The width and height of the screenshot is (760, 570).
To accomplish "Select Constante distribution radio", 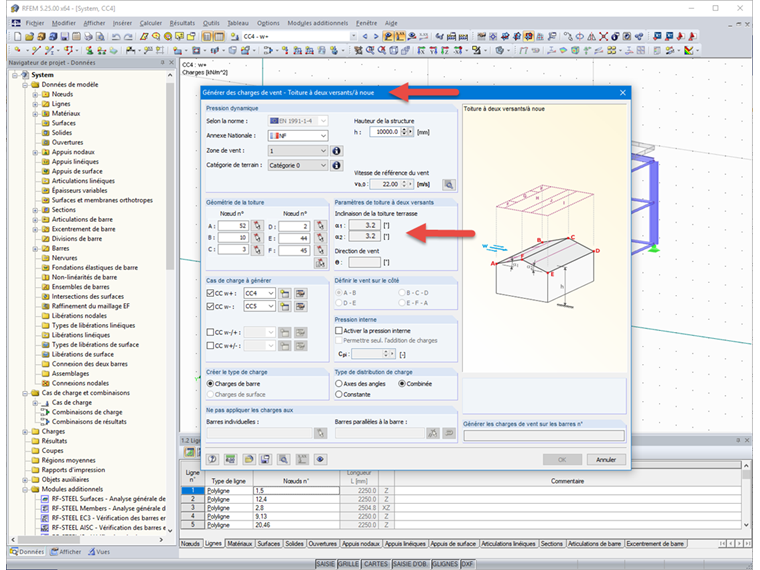I will point(339,395).
